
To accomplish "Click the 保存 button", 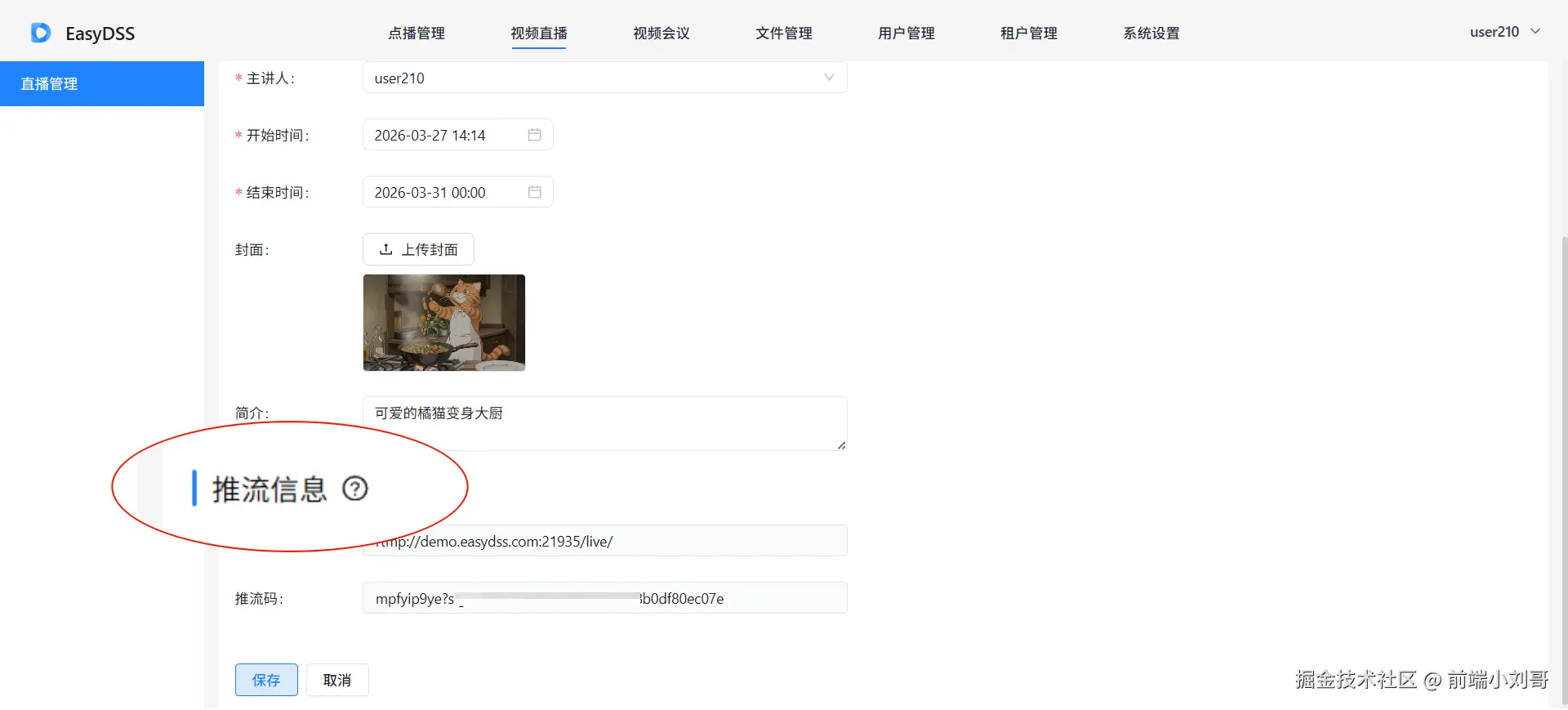I will 266,680.
